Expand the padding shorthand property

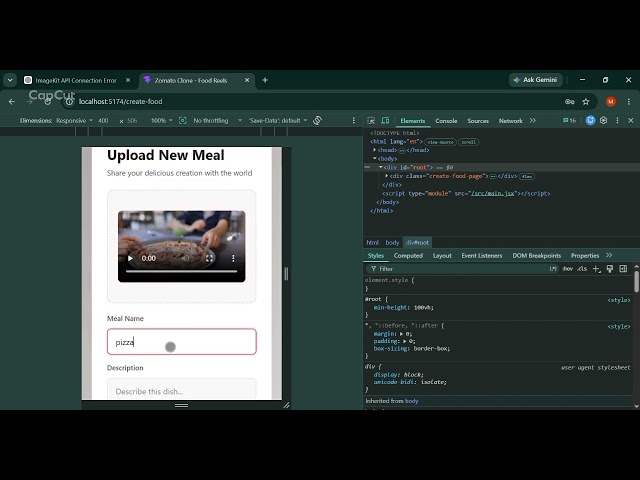coord(404,341)
